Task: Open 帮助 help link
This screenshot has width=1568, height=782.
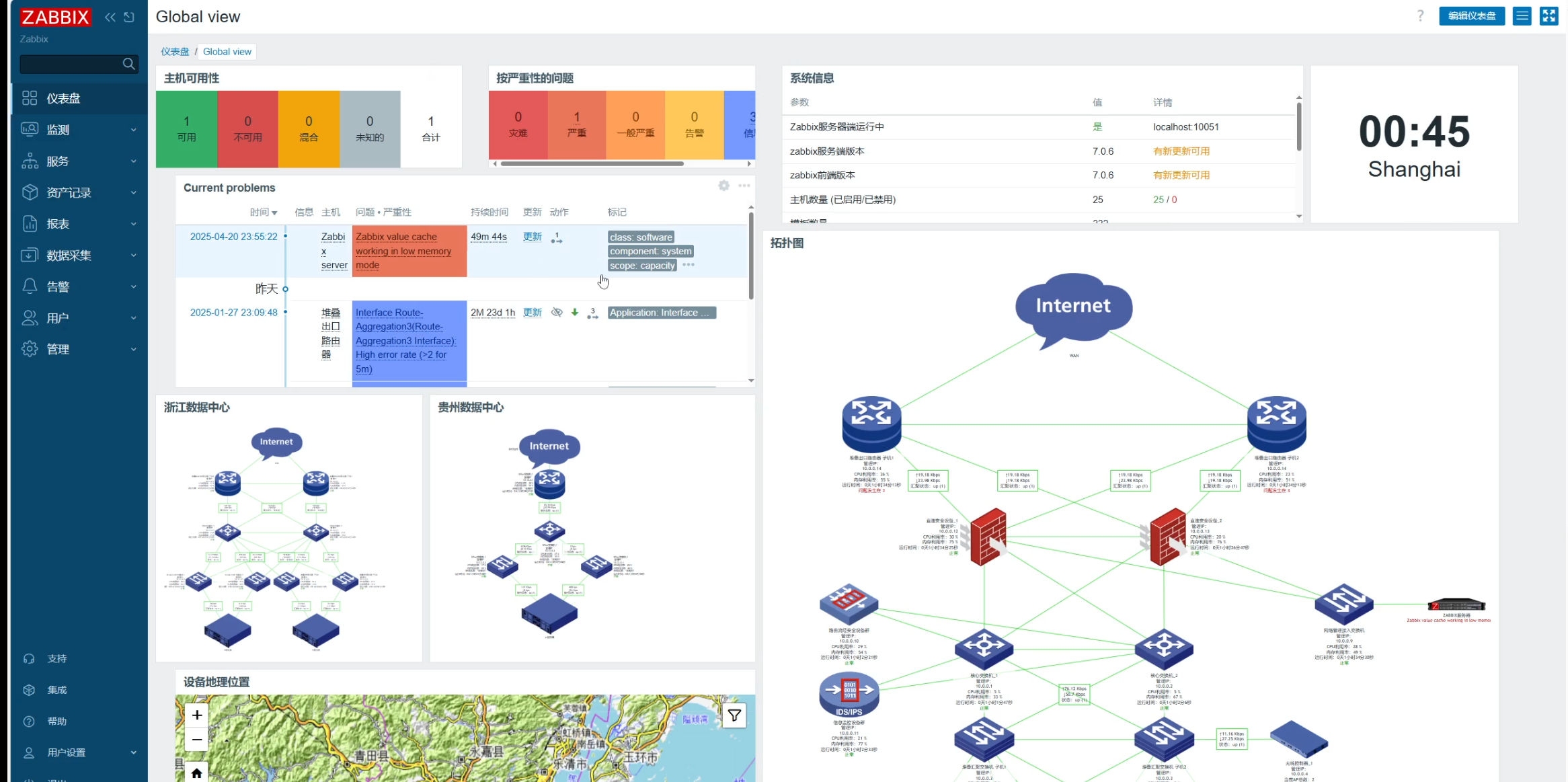Action: pos(57,721)
